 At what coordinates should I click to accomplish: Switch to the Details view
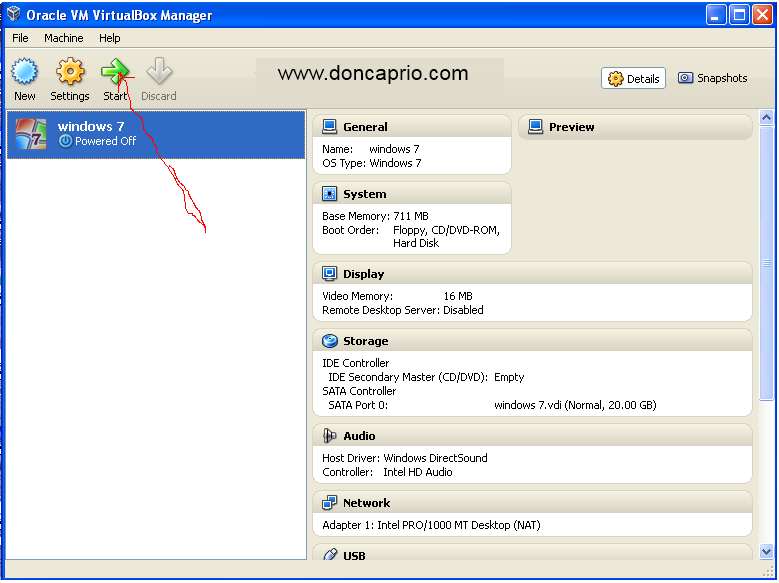pyautogui.click(x=633, y=79)
